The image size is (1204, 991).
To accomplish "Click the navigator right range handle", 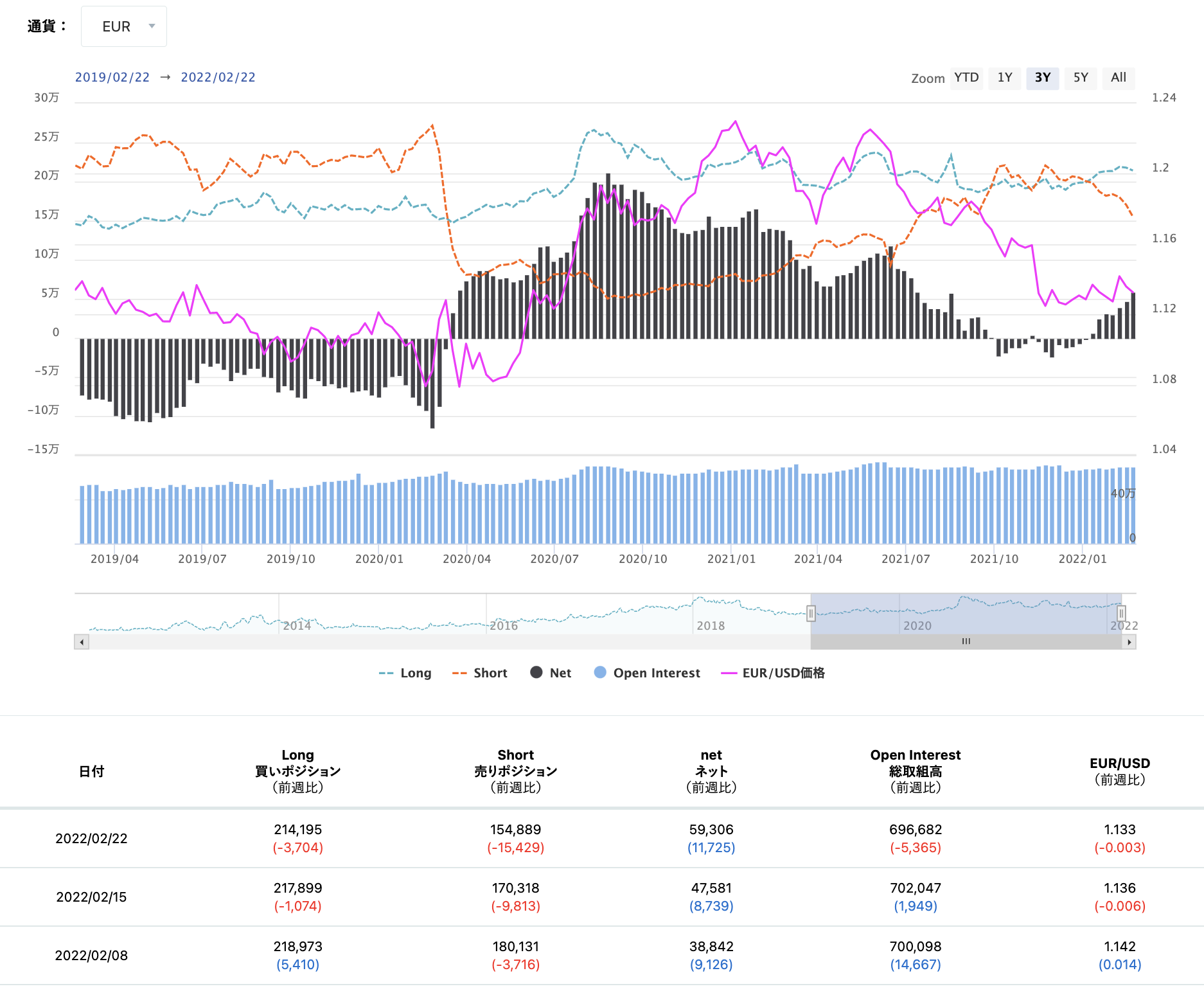I will point(1121,613).
